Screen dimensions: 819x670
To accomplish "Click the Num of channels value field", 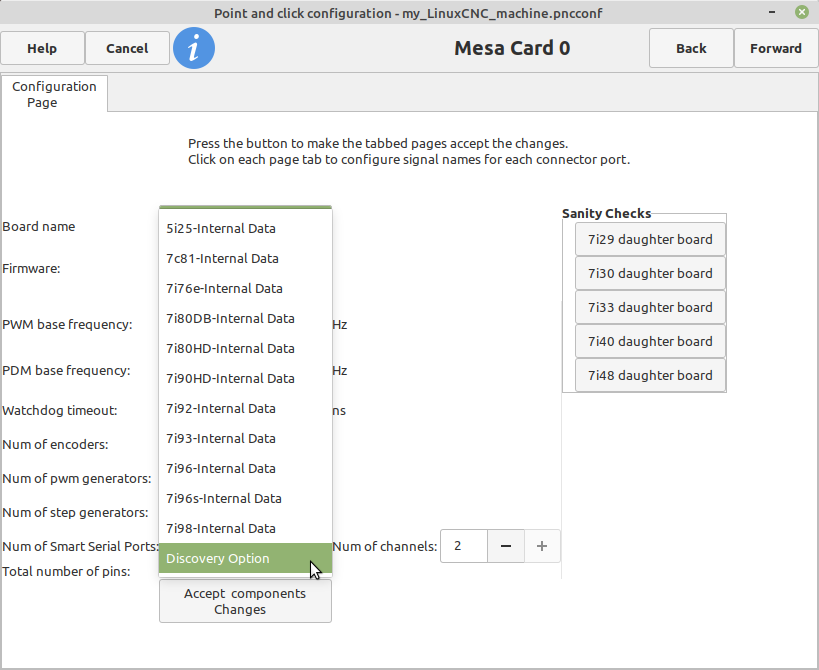I will pyautogui.click(x=464, y=546).
